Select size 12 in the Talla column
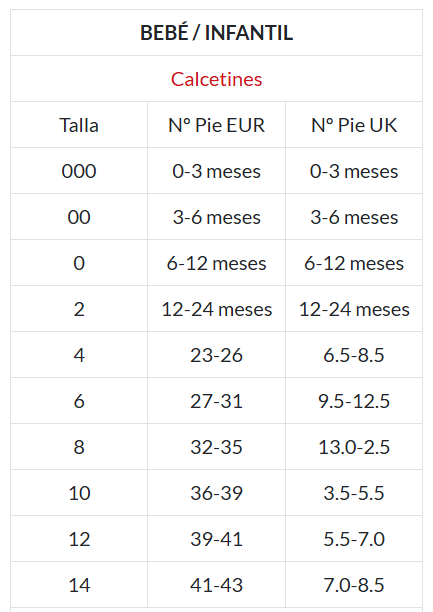This screenshot has width=433, height=612. click(x=79, y=539)
